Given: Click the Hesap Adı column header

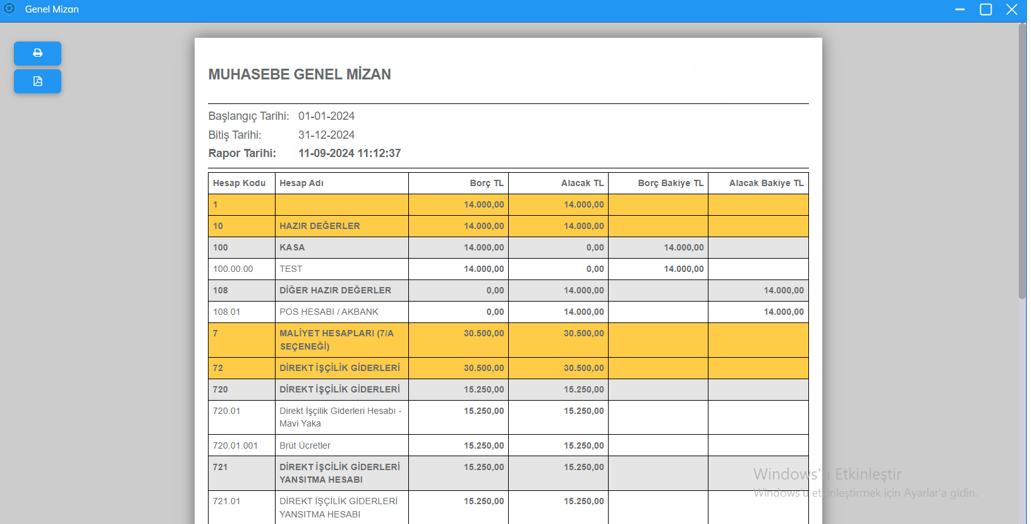Looking at the screenshot, I should click(x=302, y=184).
